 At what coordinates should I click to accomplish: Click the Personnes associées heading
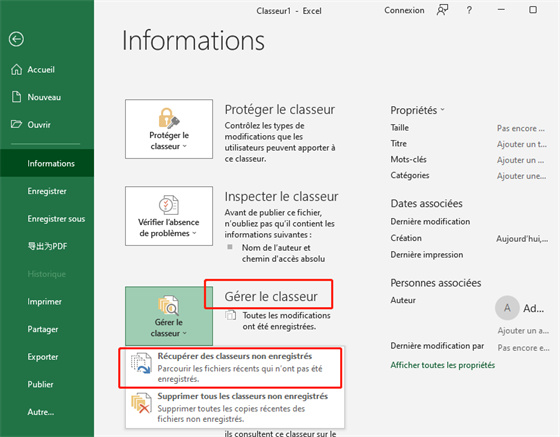[436, 283]
